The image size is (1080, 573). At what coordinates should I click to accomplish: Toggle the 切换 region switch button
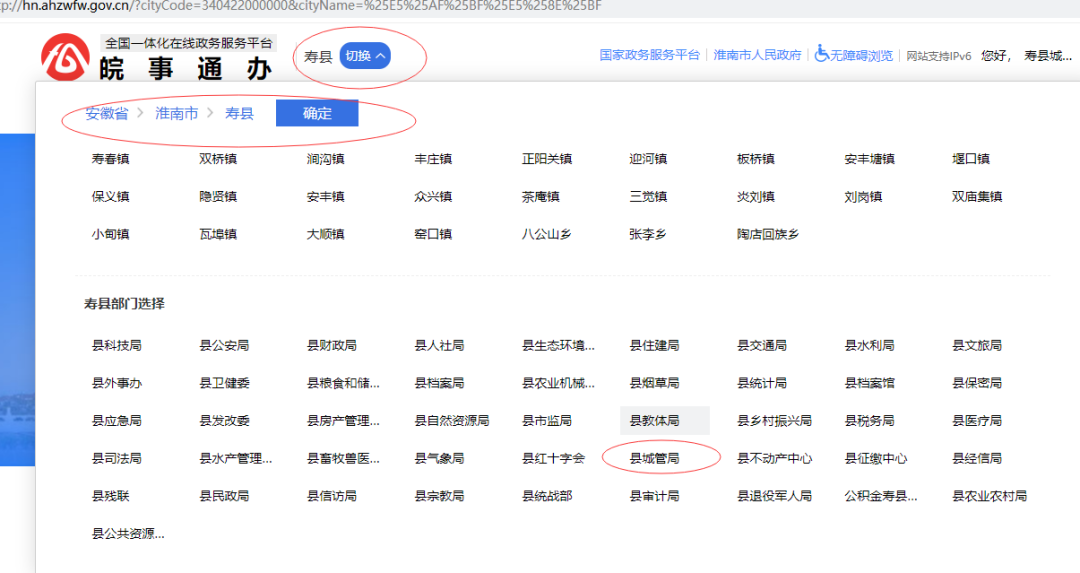[365, 56]
